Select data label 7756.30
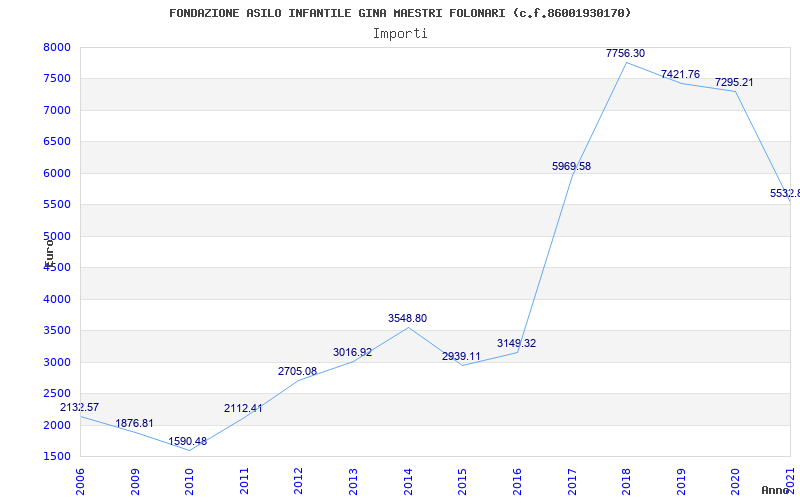 626,53
